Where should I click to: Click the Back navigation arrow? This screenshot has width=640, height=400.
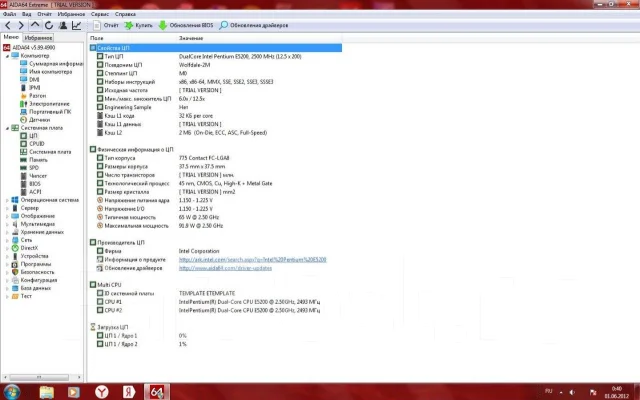[8, 25]
